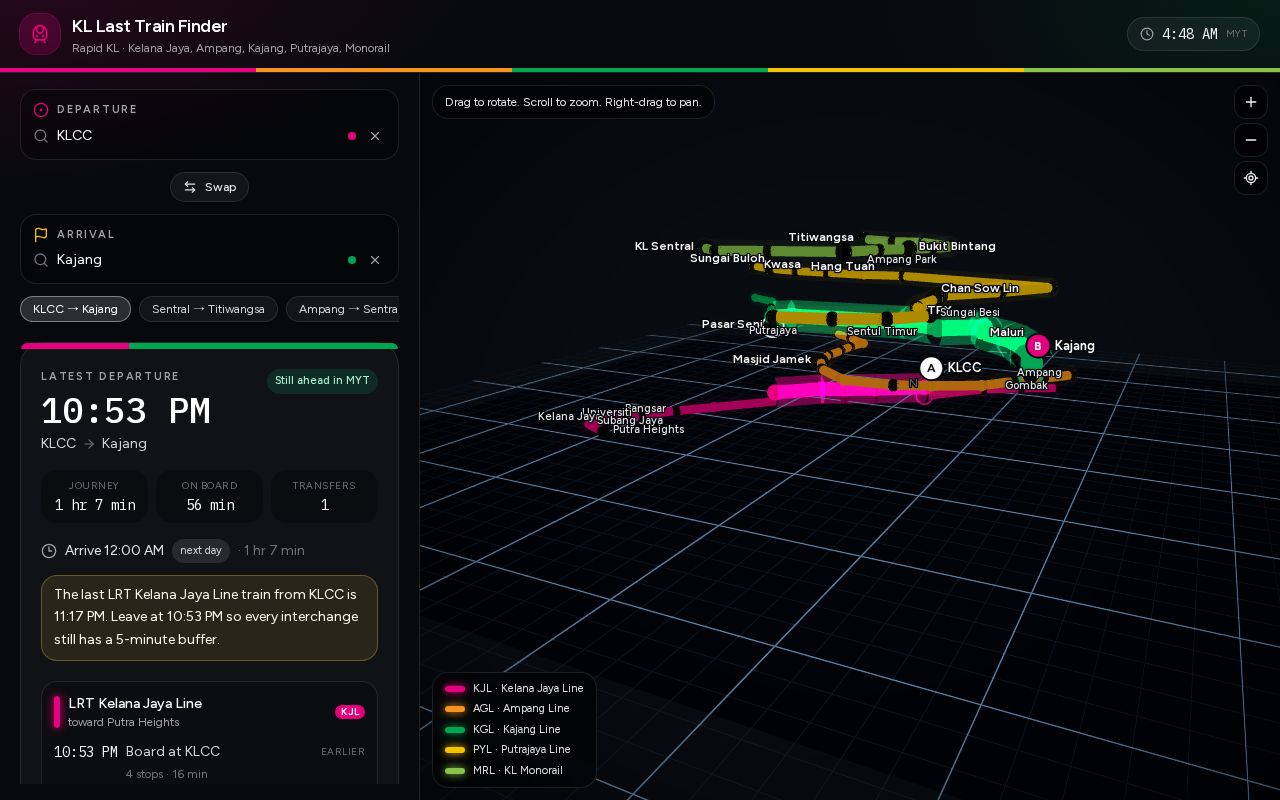Click the Chan Sow Lin station label
Image resolution: width=1280 pixels, height=800 pixels.
pyautogui.click(x=980, y=288)
